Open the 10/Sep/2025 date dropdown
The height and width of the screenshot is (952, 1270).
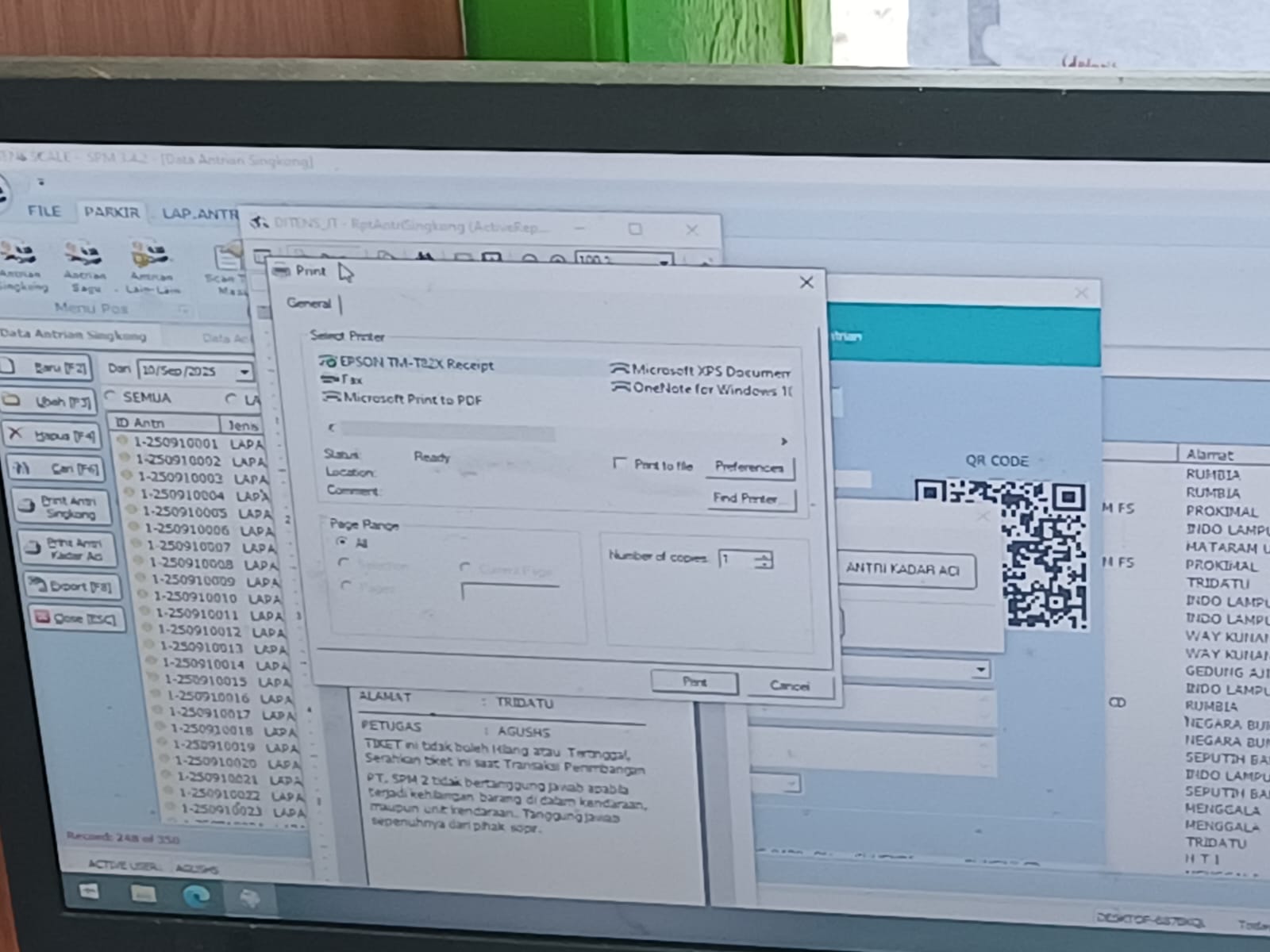(244, 370)
